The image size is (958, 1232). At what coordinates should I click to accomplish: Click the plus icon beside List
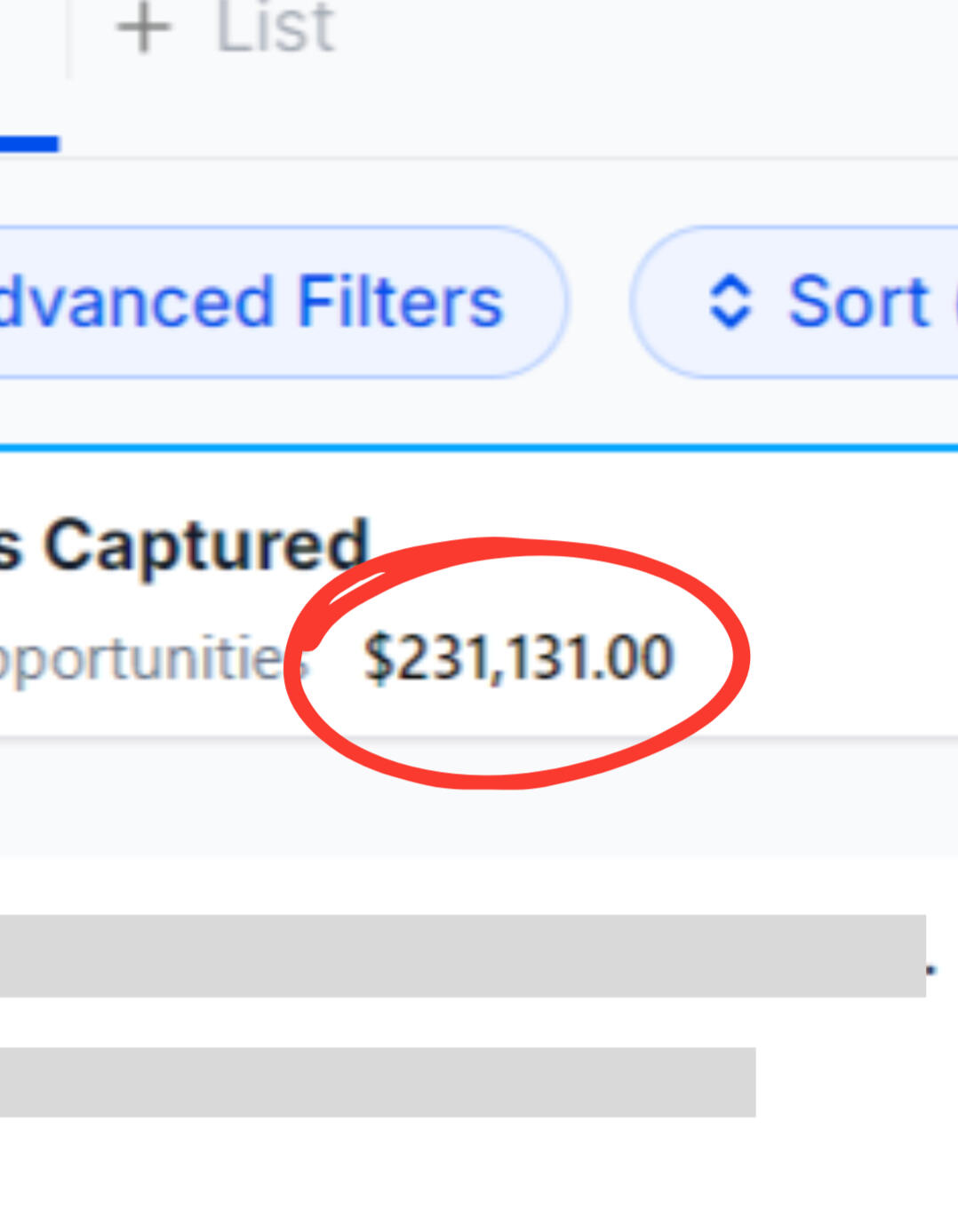click(x=142, y=28)
